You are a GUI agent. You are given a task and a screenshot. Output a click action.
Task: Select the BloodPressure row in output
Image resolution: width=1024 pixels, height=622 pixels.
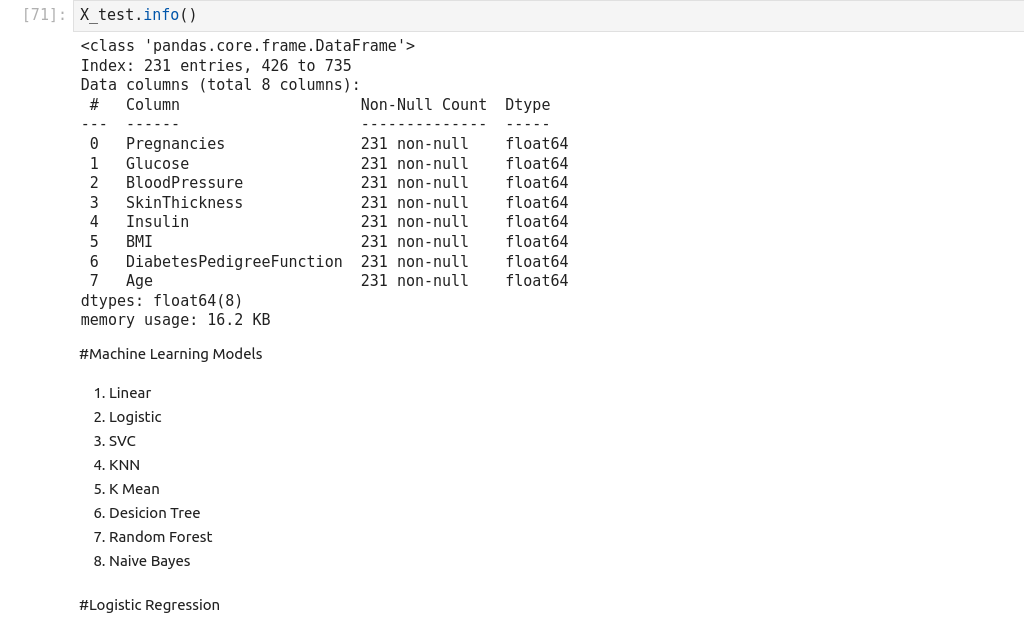coord(184,183)
